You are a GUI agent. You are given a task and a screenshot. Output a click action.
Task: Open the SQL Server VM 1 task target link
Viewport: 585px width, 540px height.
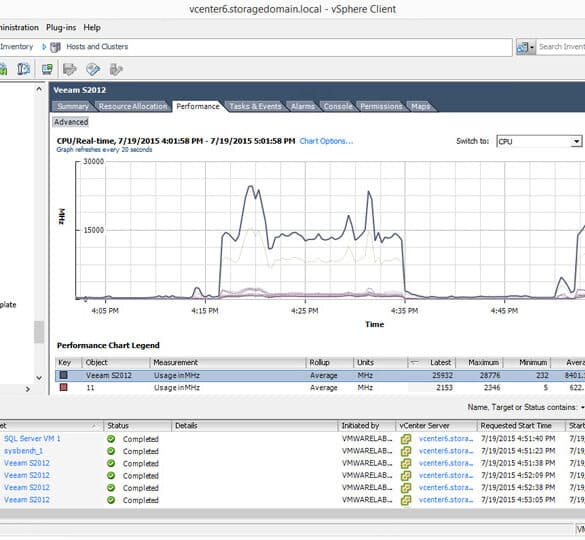(32, 438)
